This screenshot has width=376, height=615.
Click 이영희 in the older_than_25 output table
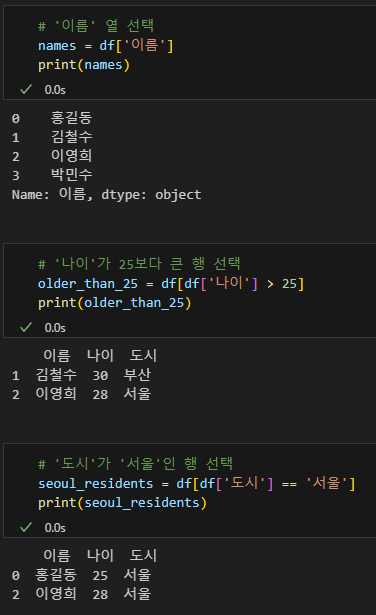click(56, 394)
